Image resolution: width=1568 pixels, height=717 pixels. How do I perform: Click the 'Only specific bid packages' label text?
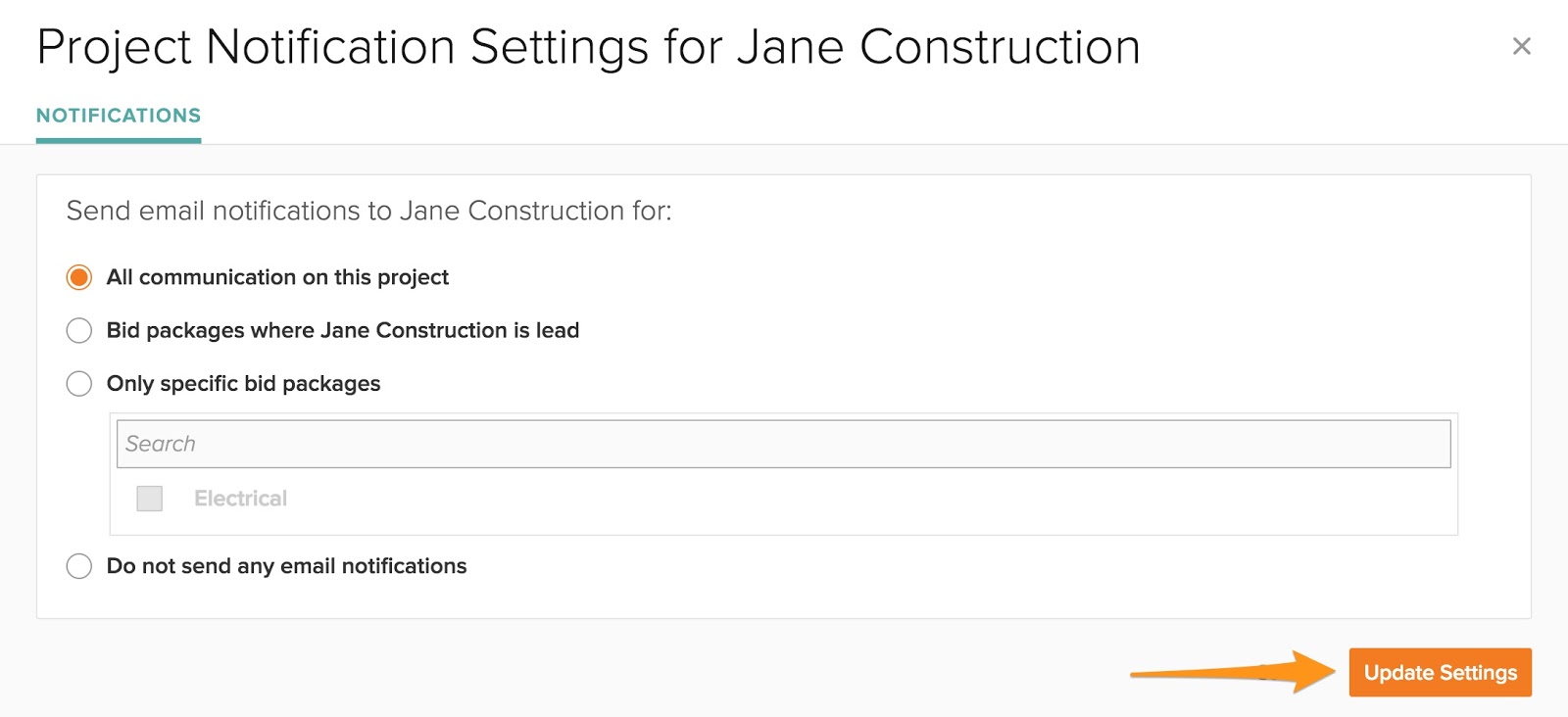pos(243,384)
